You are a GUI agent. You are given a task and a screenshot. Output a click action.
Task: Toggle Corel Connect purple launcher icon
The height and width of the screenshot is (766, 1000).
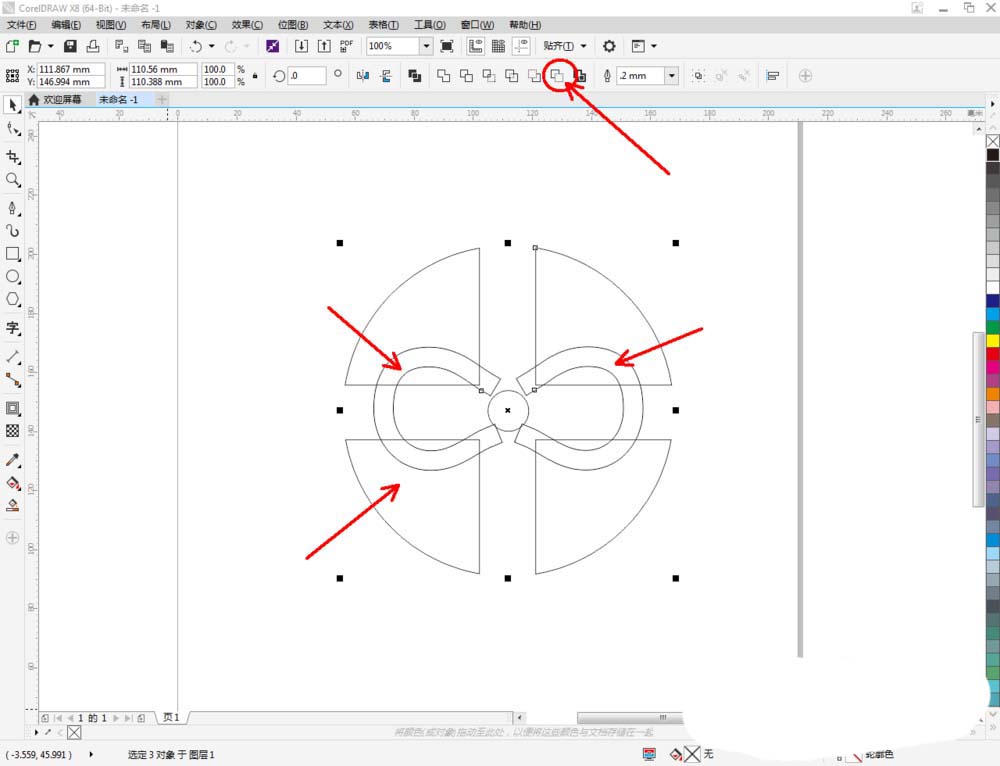click(272, 46)
